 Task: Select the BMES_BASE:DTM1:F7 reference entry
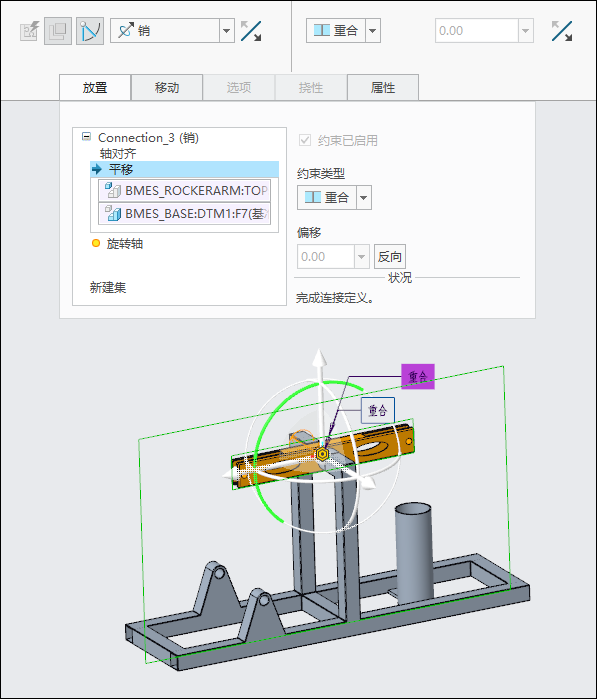click(185, 214)
